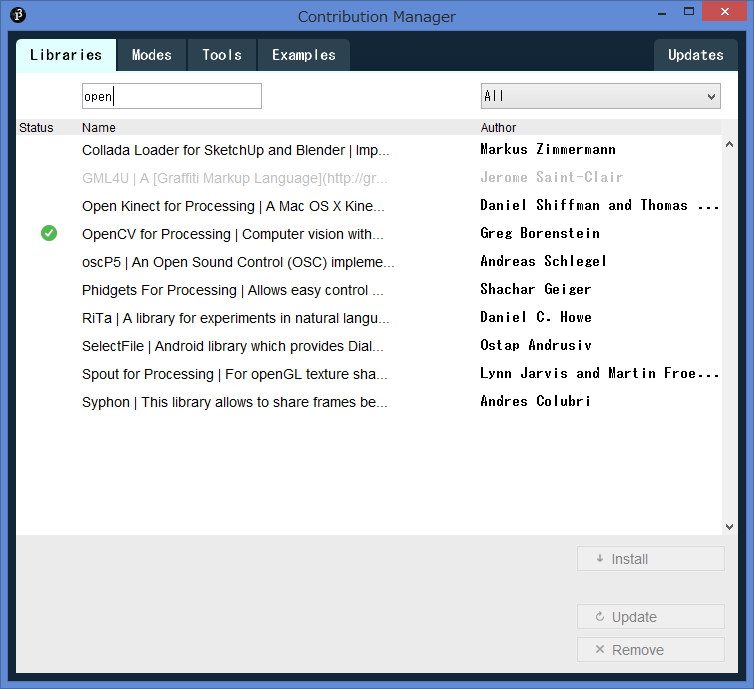Click author Jerome Saint-Clair
754x689 pixels.
(552, 177)
